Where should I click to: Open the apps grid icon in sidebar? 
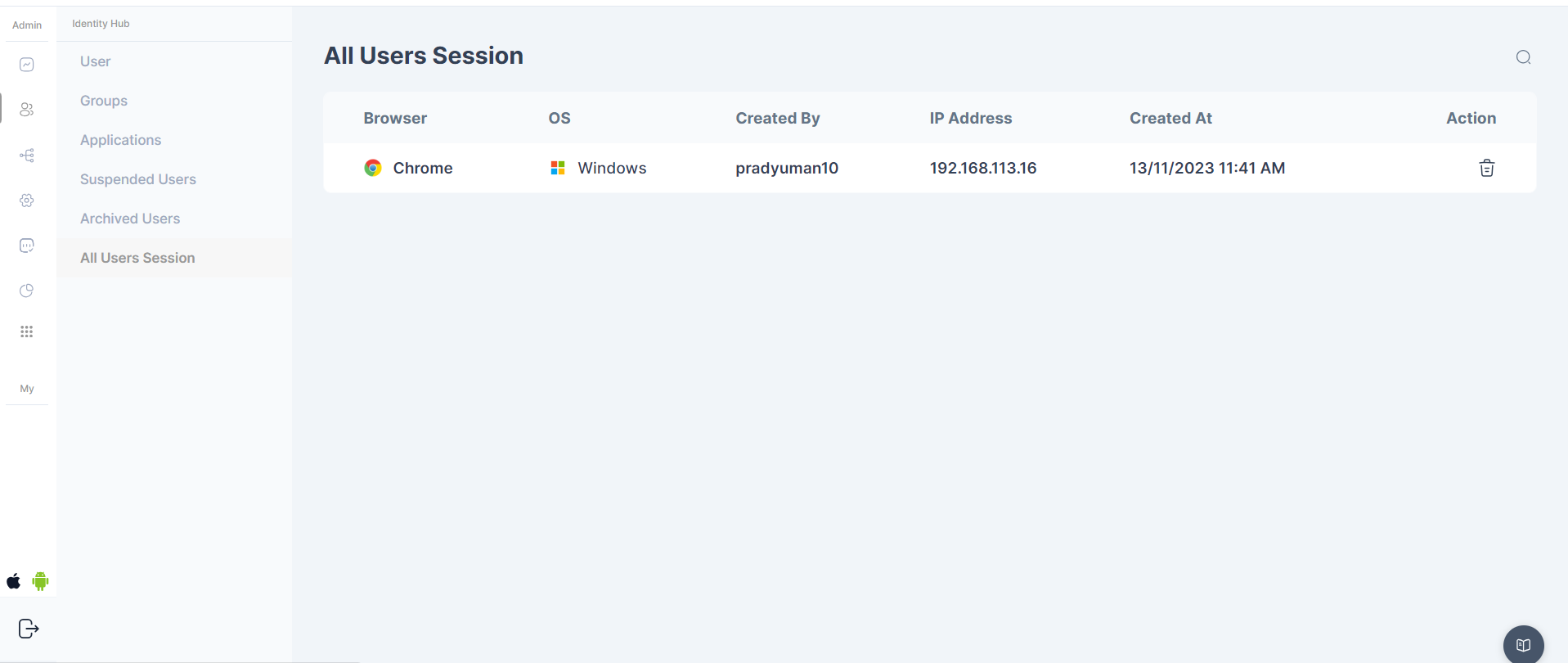coord(27,331)
